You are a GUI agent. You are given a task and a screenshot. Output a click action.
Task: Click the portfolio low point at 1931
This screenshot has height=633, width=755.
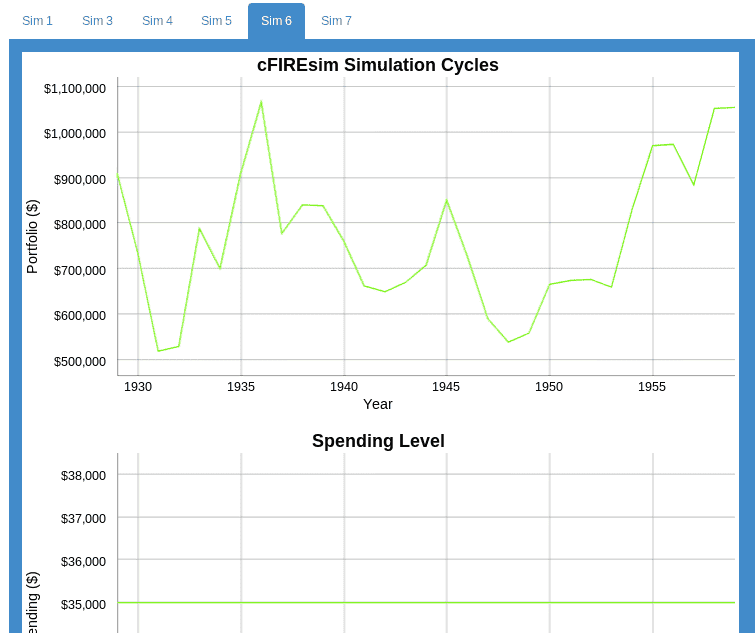pyautogui.click(x=158, y=351)
